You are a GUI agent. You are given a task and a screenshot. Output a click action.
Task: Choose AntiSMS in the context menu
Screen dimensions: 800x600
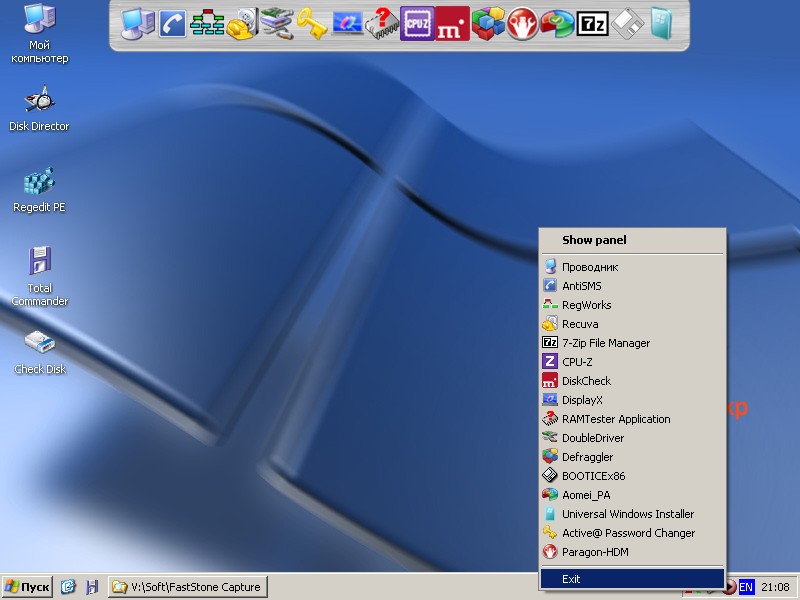[632, 286]
